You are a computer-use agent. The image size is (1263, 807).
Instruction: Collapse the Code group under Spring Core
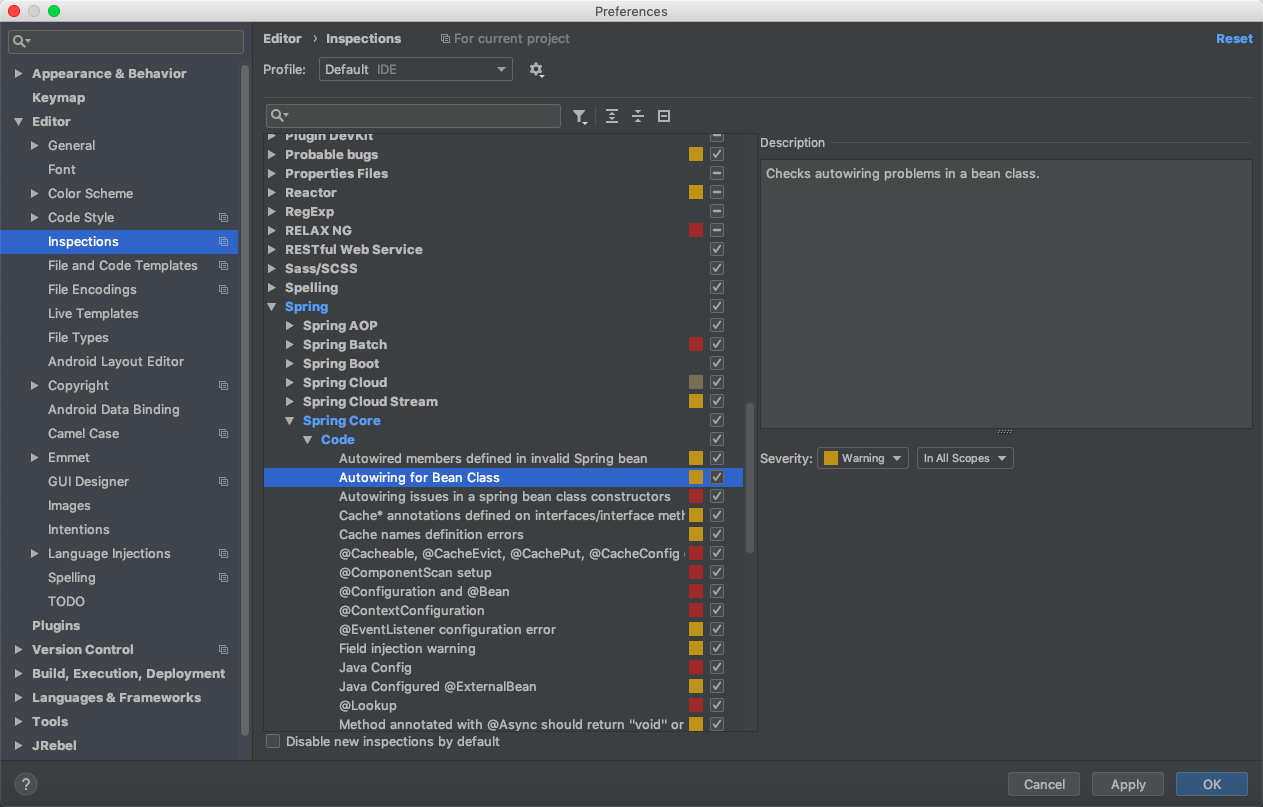coord(308,440)
